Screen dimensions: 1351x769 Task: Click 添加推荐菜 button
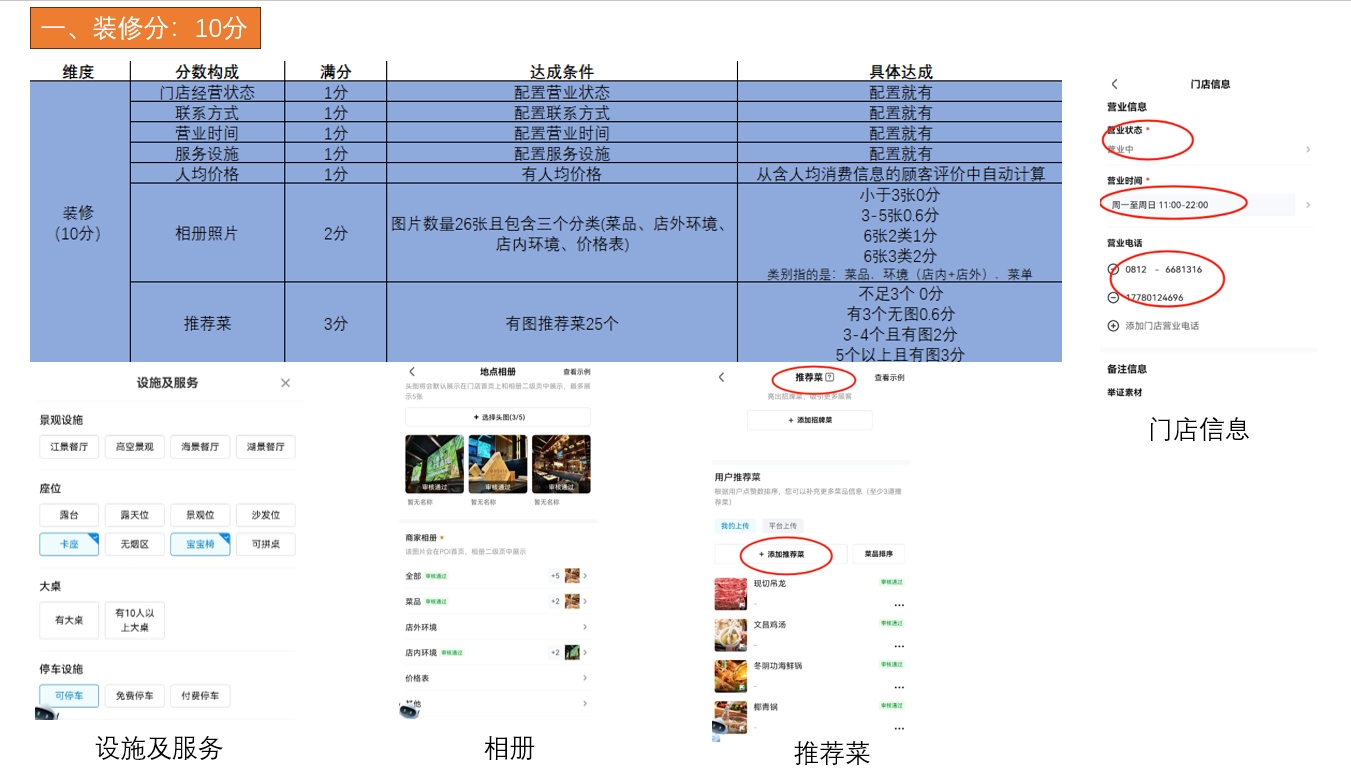(x=781, y=554)
